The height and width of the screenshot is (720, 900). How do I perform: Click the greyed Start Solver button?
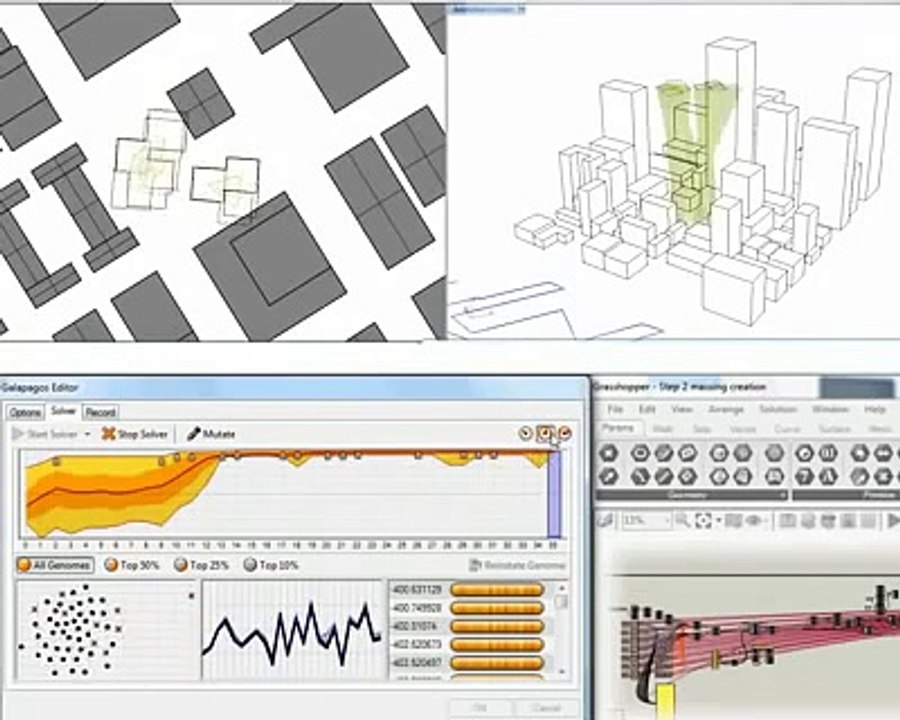(x=45, y=434)
